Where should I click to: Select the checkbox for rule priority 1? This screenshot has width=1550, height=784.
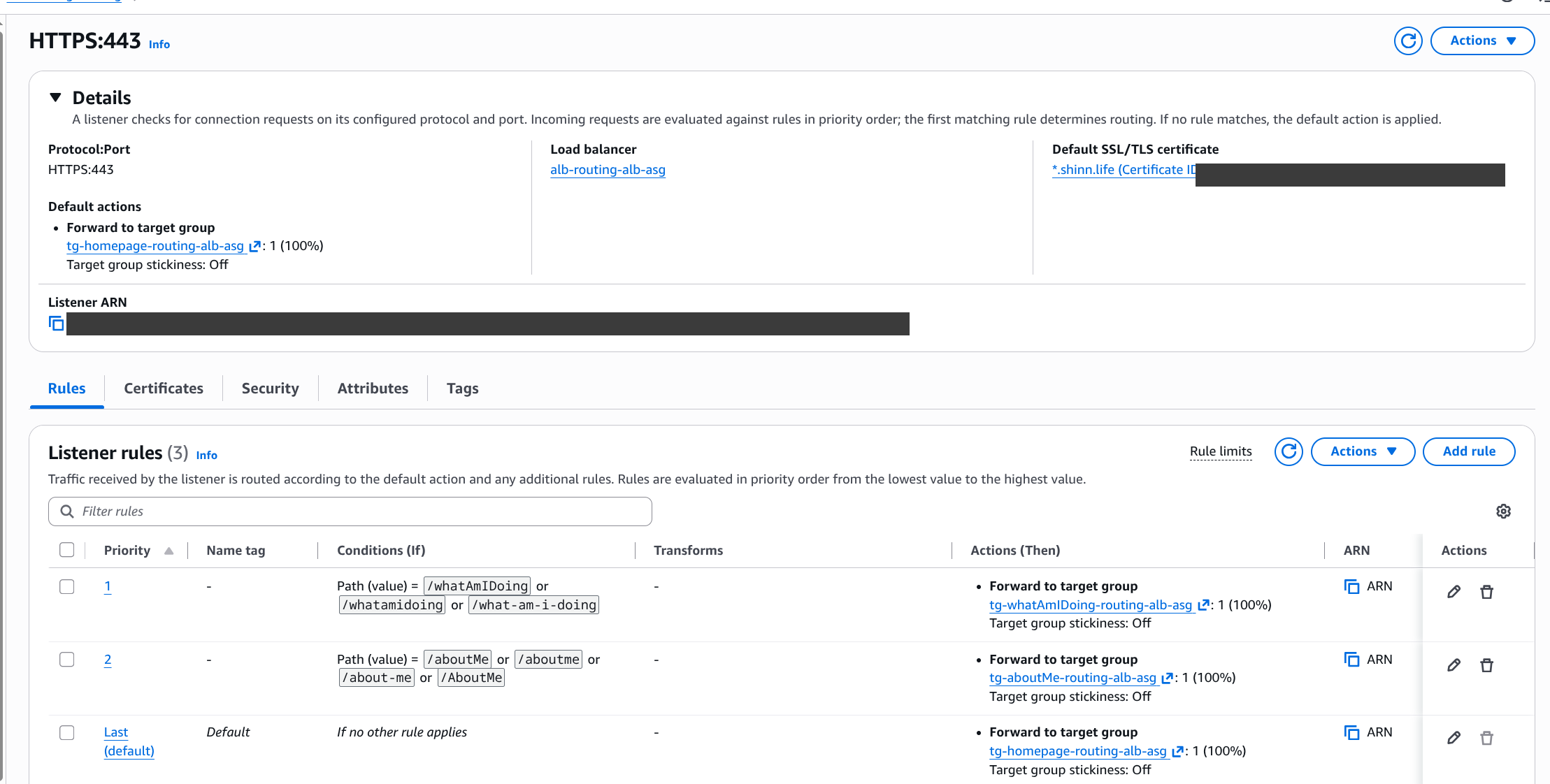click(67, 586)
